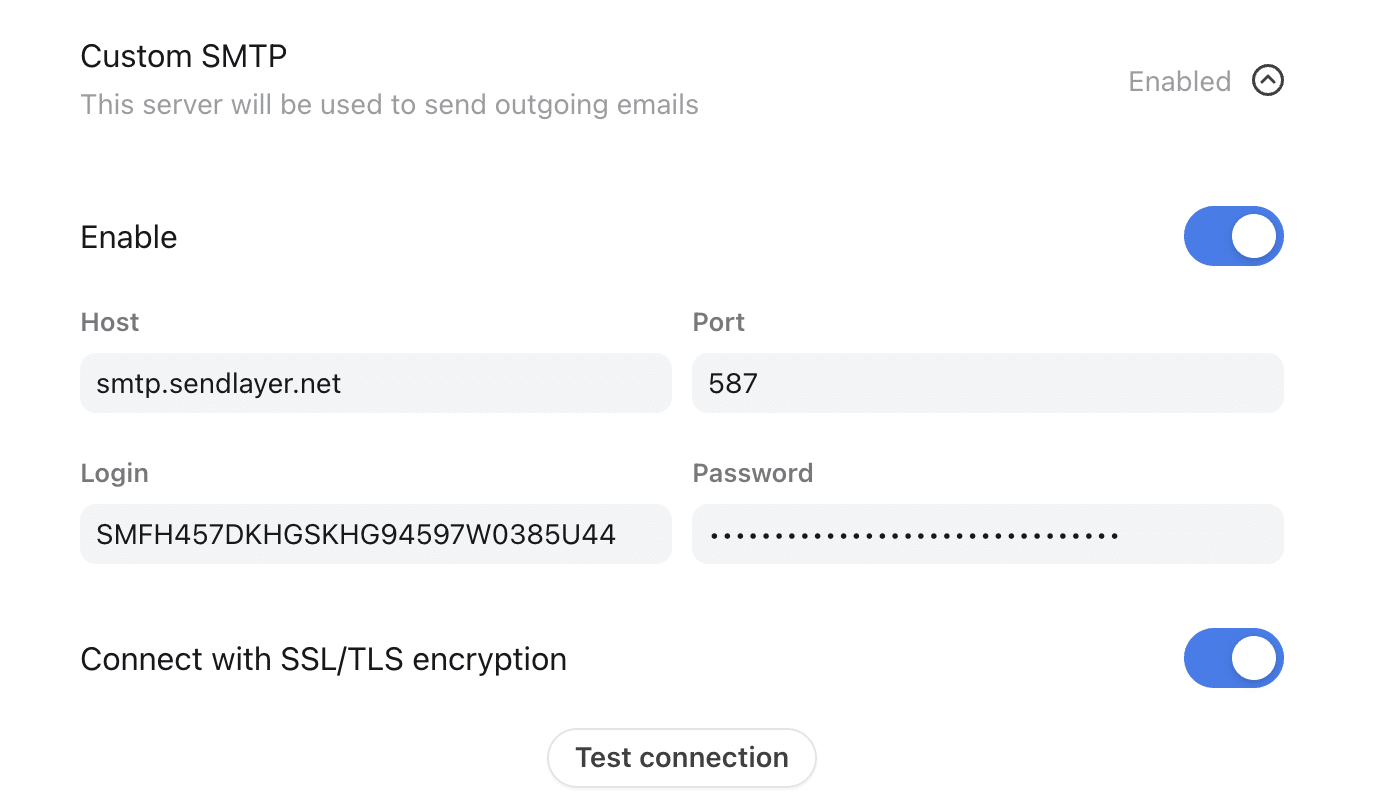Click the Enabled status label
This screenshot has height=810, width=1400.
coord(1179,81)
